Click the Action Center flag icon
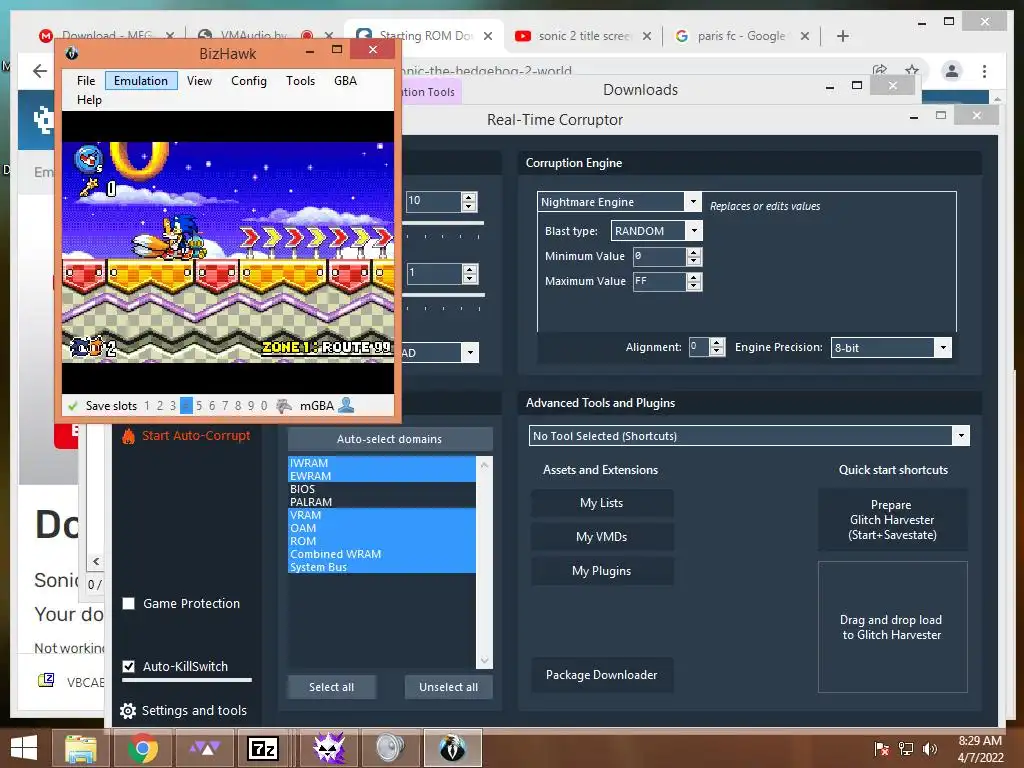Viewport: 1024px width, 768px height. tap(882, 749)
